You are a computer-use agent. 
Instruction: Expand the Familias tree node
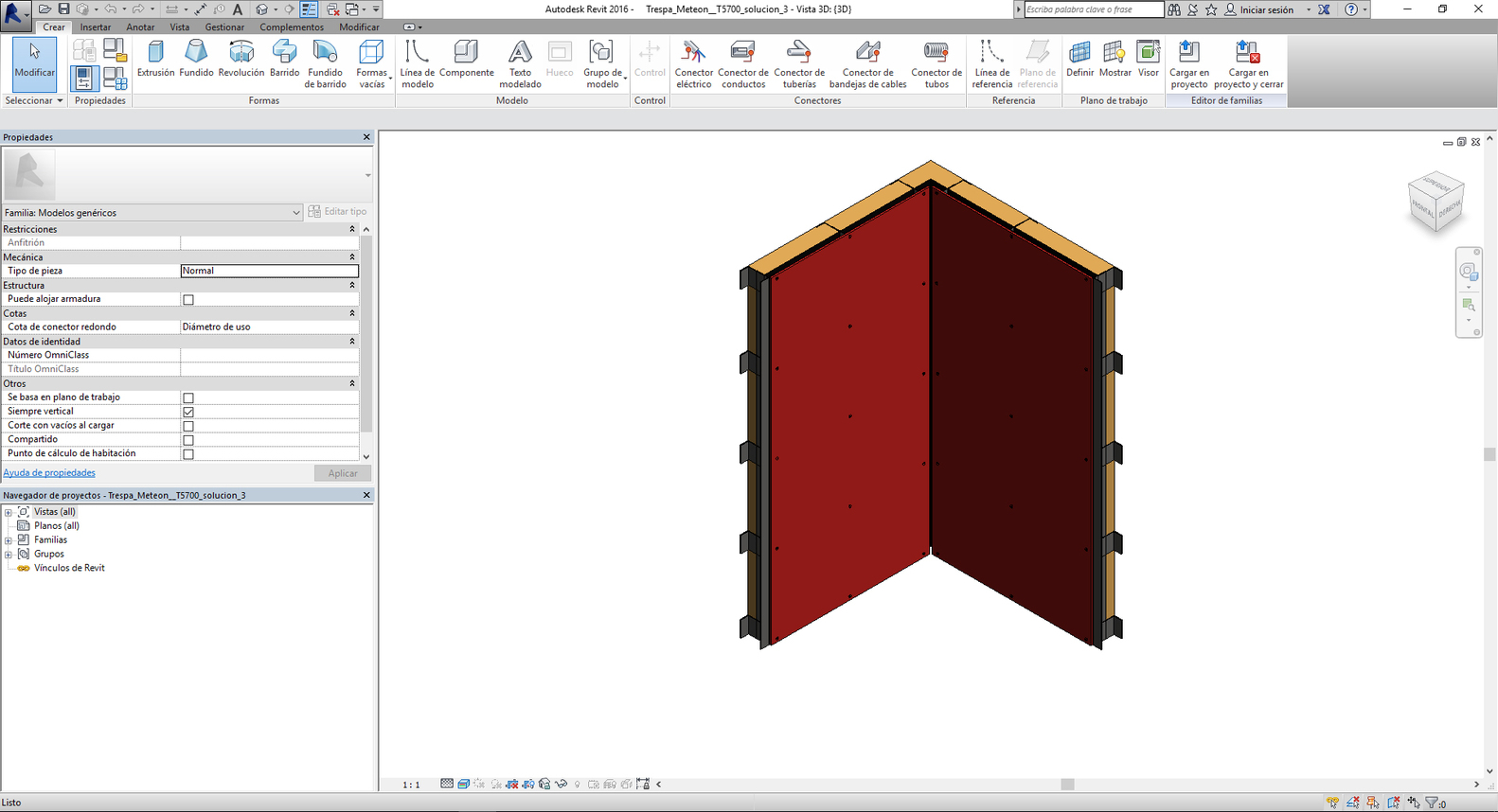(x=9, y=540)
